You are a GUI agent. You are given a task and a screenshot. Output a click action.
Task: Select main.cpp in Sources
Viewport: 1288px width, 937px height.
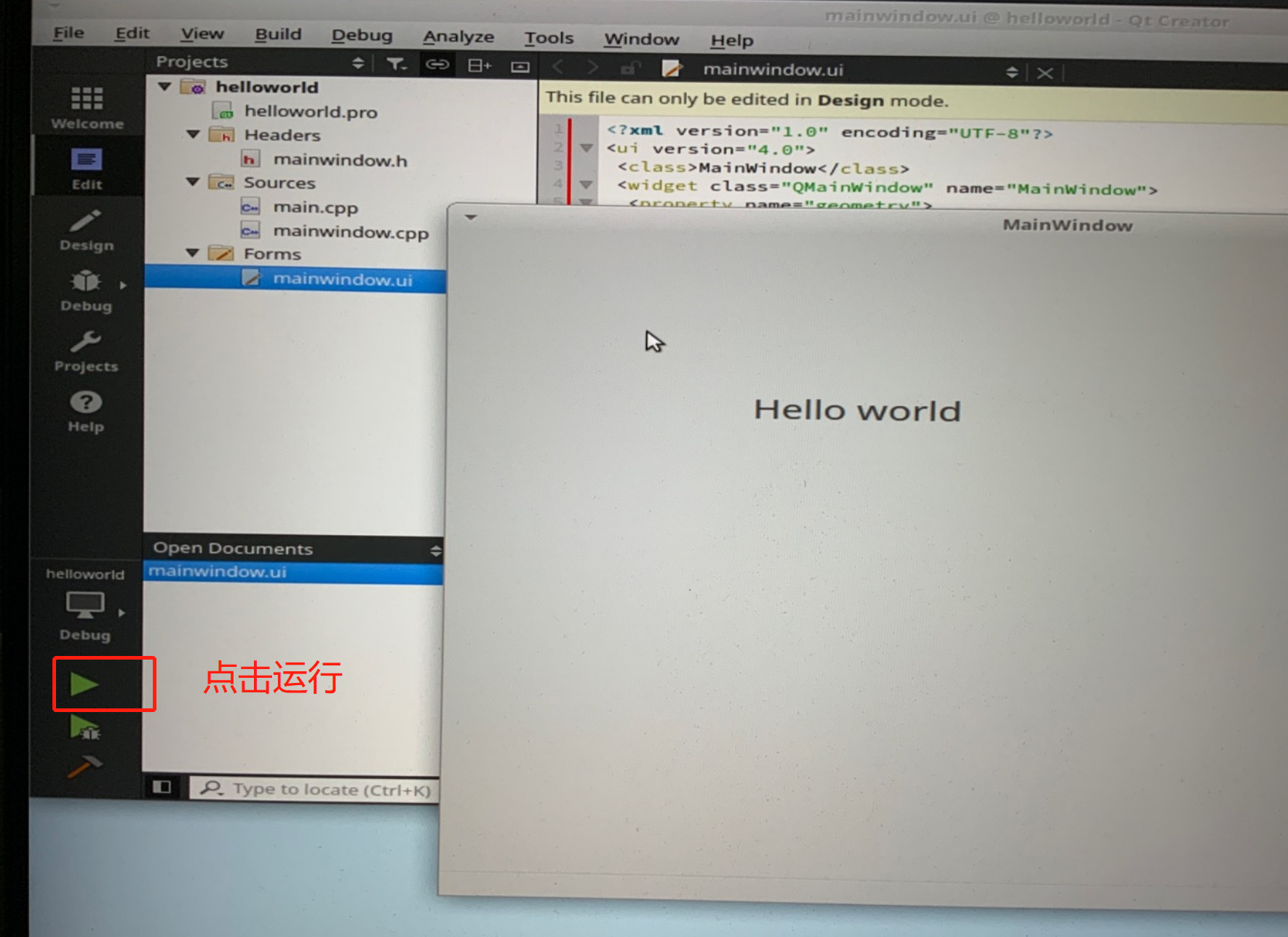click(315, 207)
